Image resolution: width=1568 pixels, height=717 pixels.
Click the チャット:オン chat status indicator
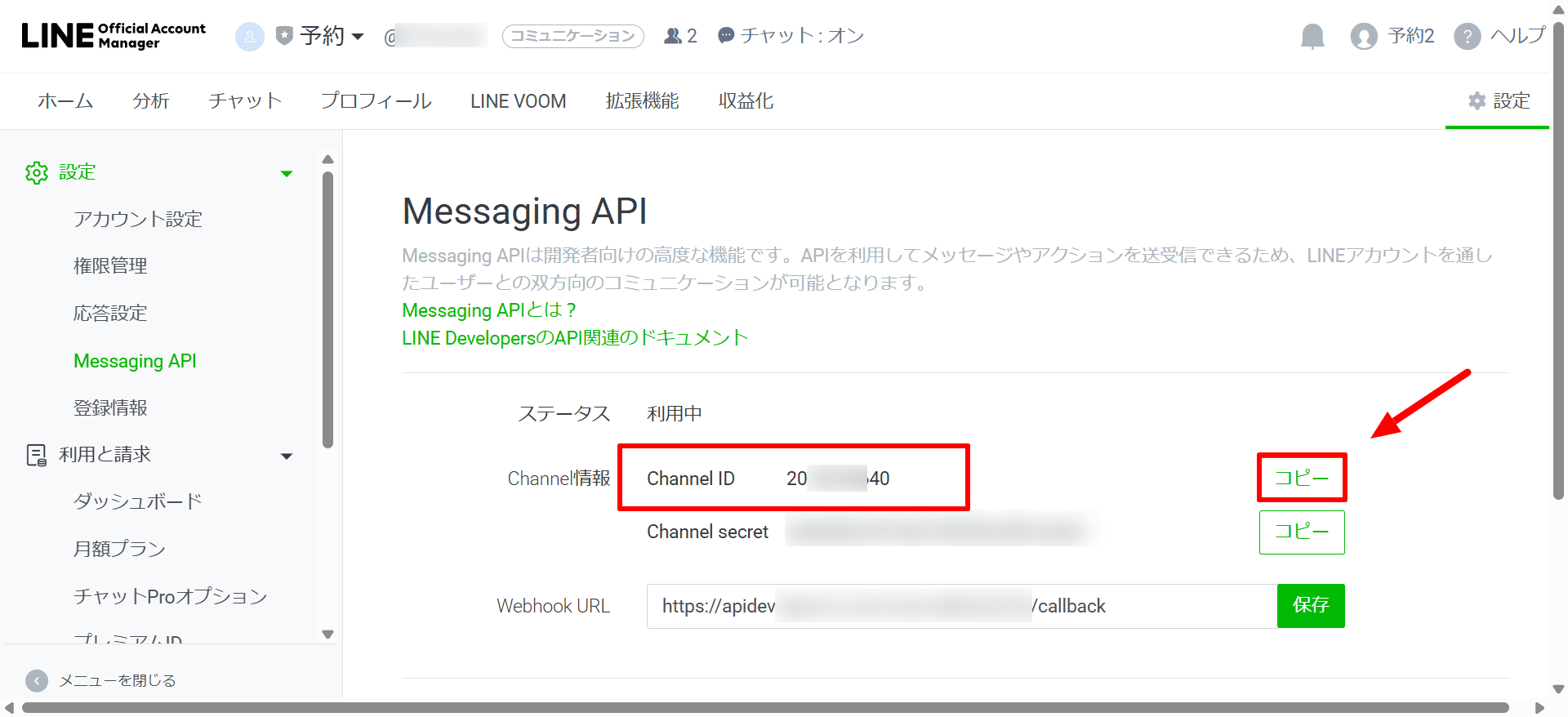click(791, 36)
